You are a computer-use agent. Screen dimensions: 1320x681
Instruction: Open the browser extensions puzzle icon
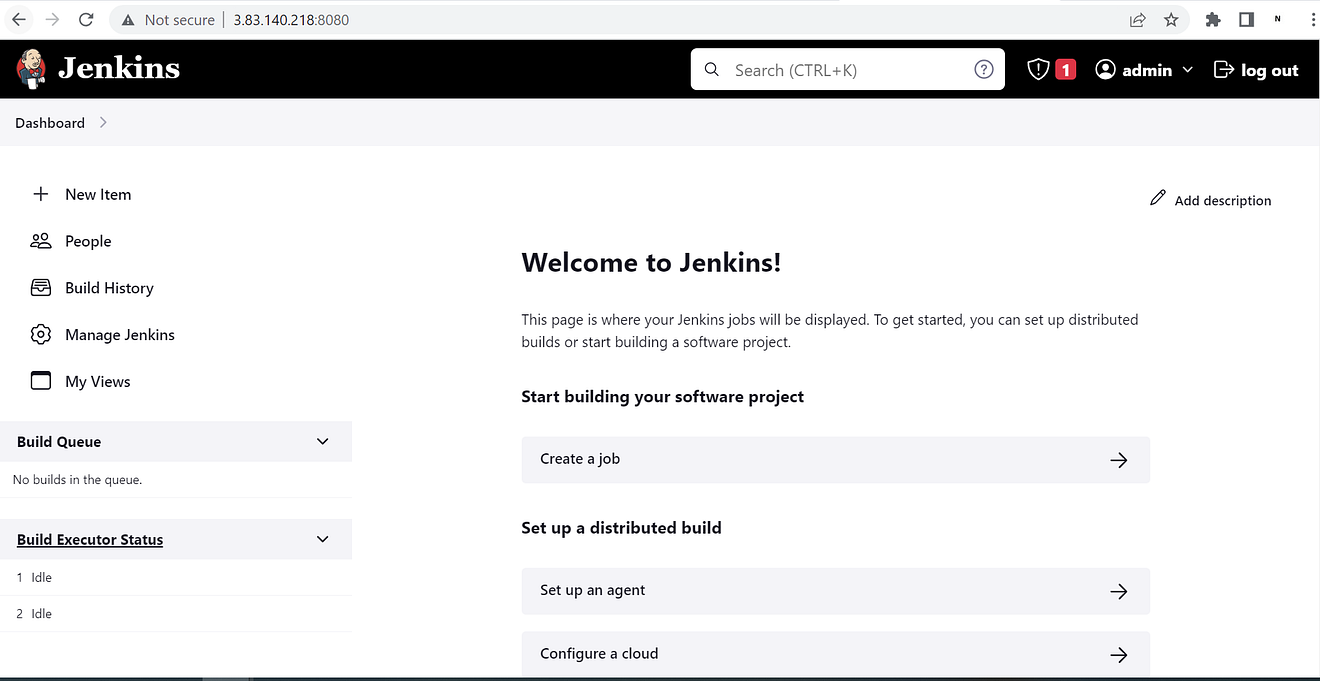1213,19
